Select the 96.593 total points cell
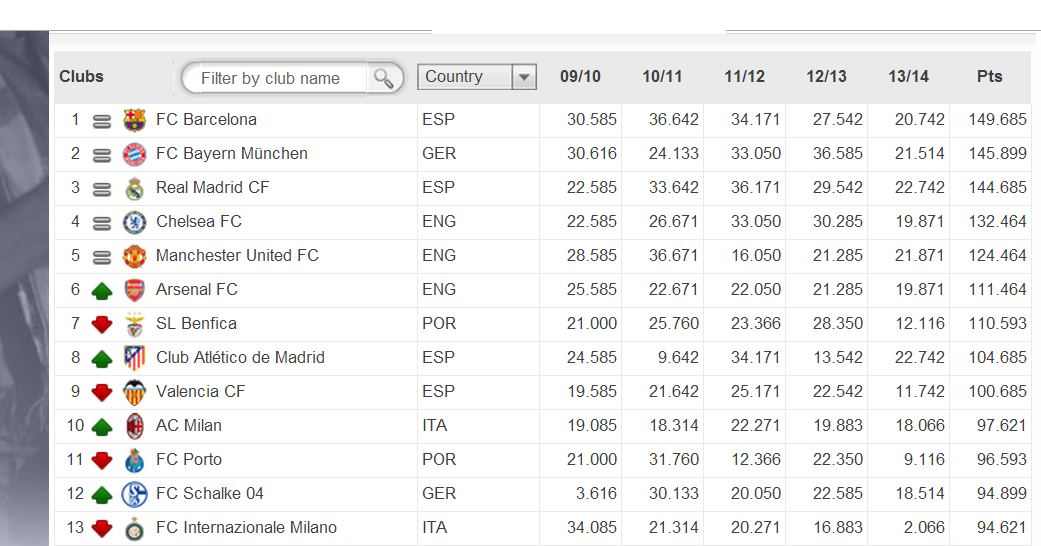This screenshot has height=546, width=1041. (x=991, y=460)
